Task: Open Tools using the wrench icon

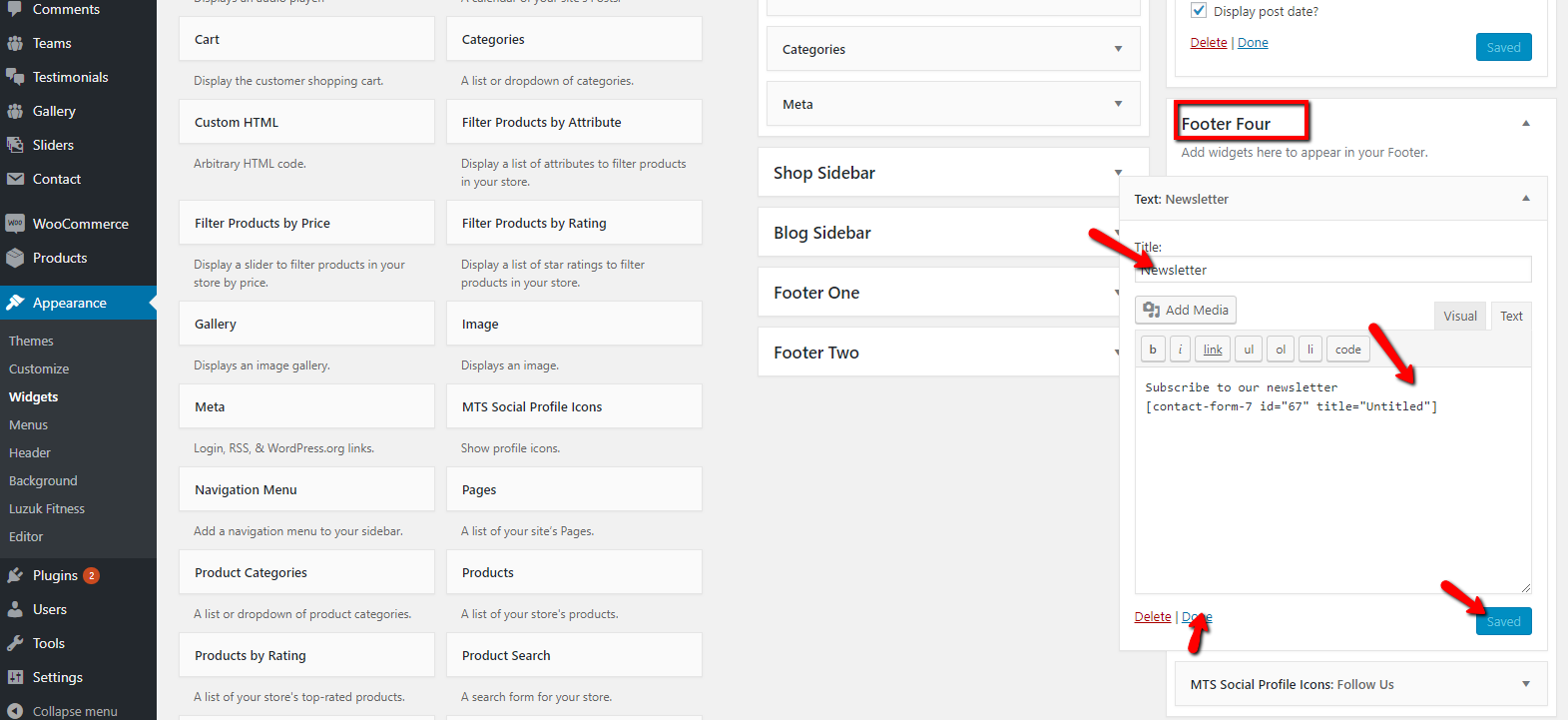Action: (x=15, y=643)
